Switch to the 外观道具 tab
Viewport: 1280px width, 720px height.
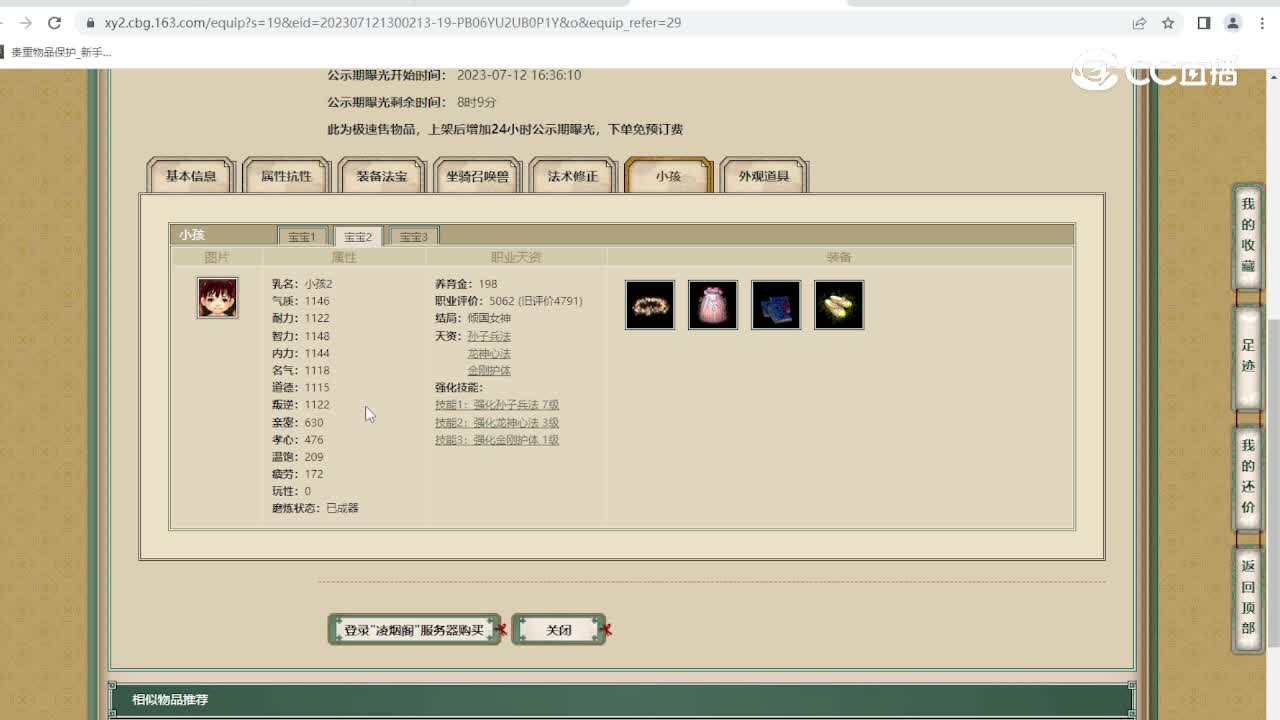click(764, 175)
